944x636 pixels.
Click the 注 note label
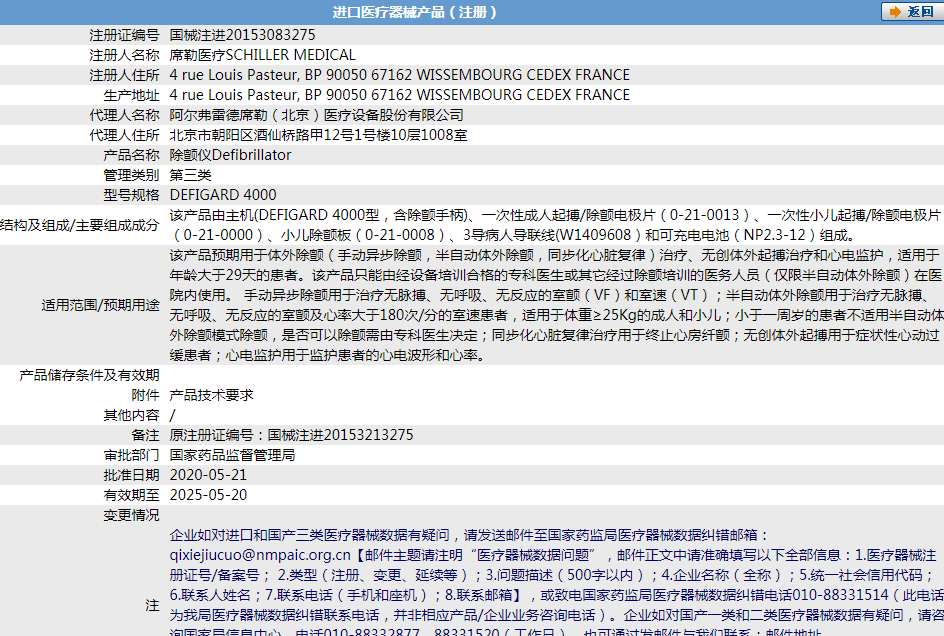click(152, 605)
